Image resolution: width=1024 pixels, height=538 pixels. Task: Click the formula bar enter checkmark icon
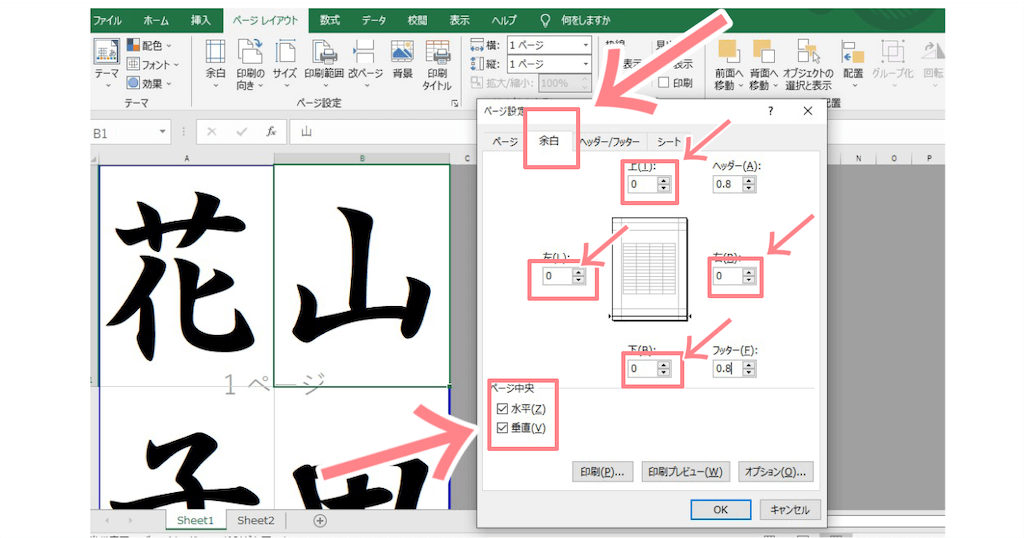(242, 132)
